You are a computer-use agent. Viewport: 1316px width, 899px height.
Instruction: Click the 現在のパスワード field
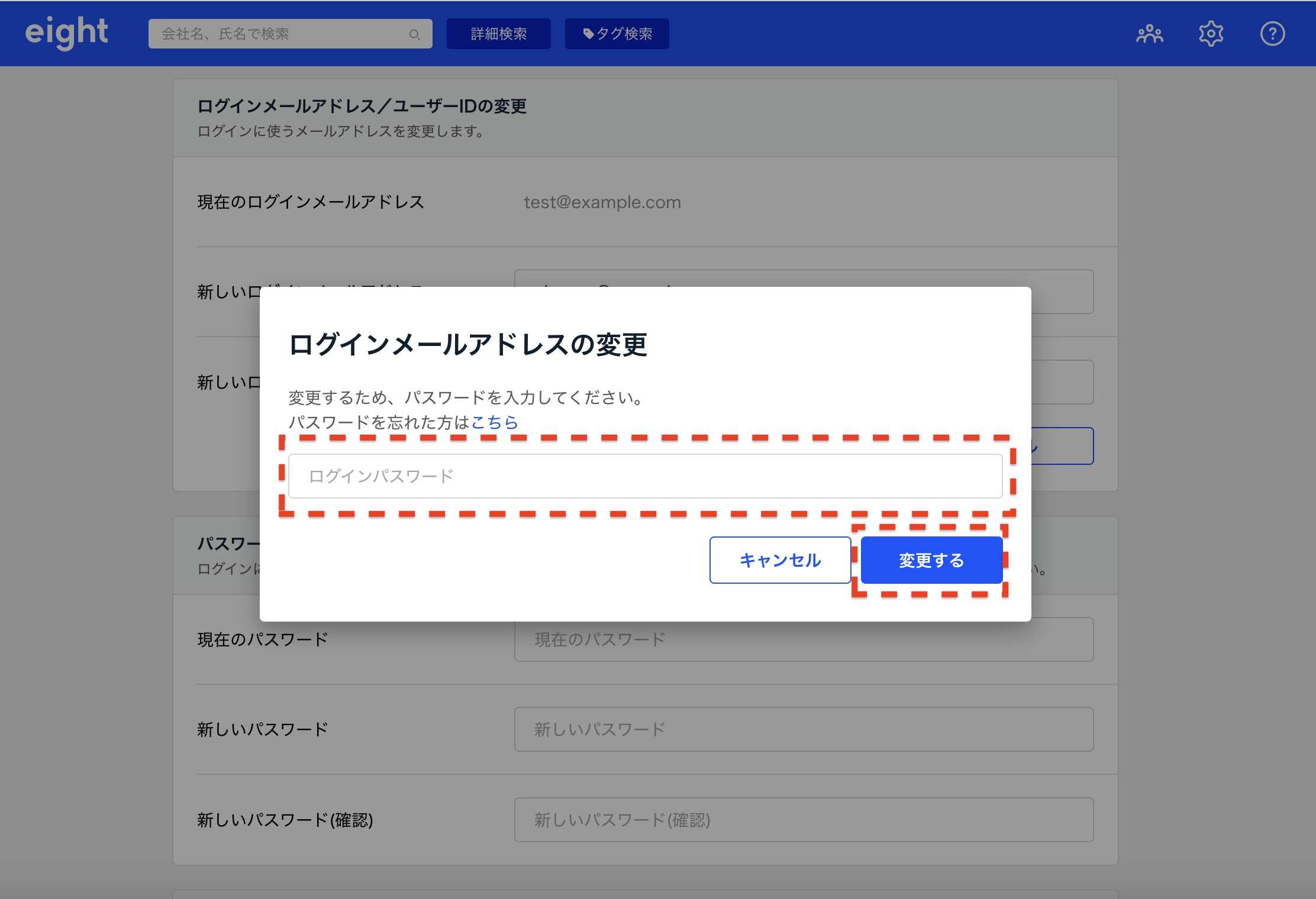click(804, 639)
